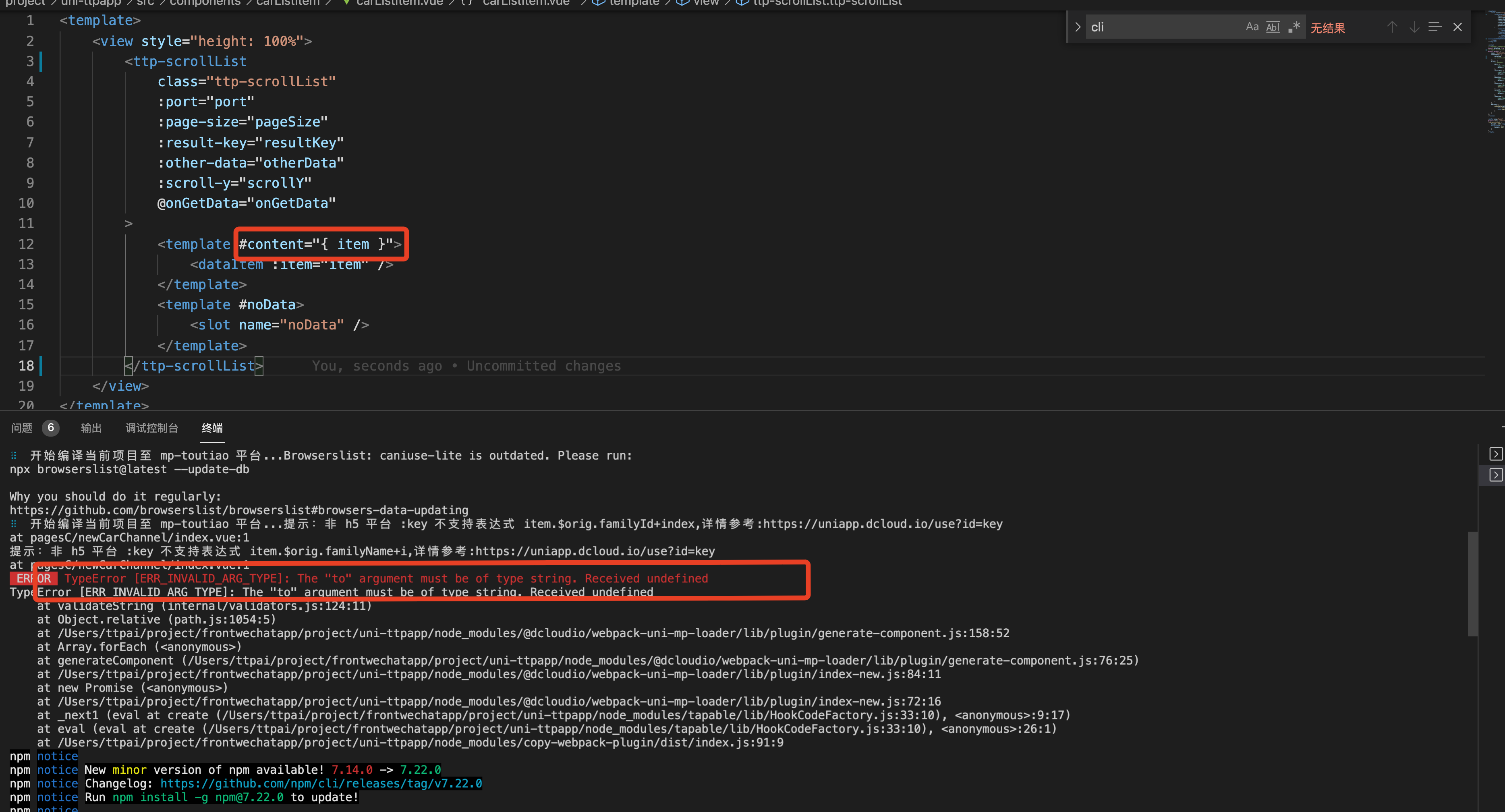Go to next match arrow
This screenshot has height=812, width=1505.
[x=1414, y=27]
